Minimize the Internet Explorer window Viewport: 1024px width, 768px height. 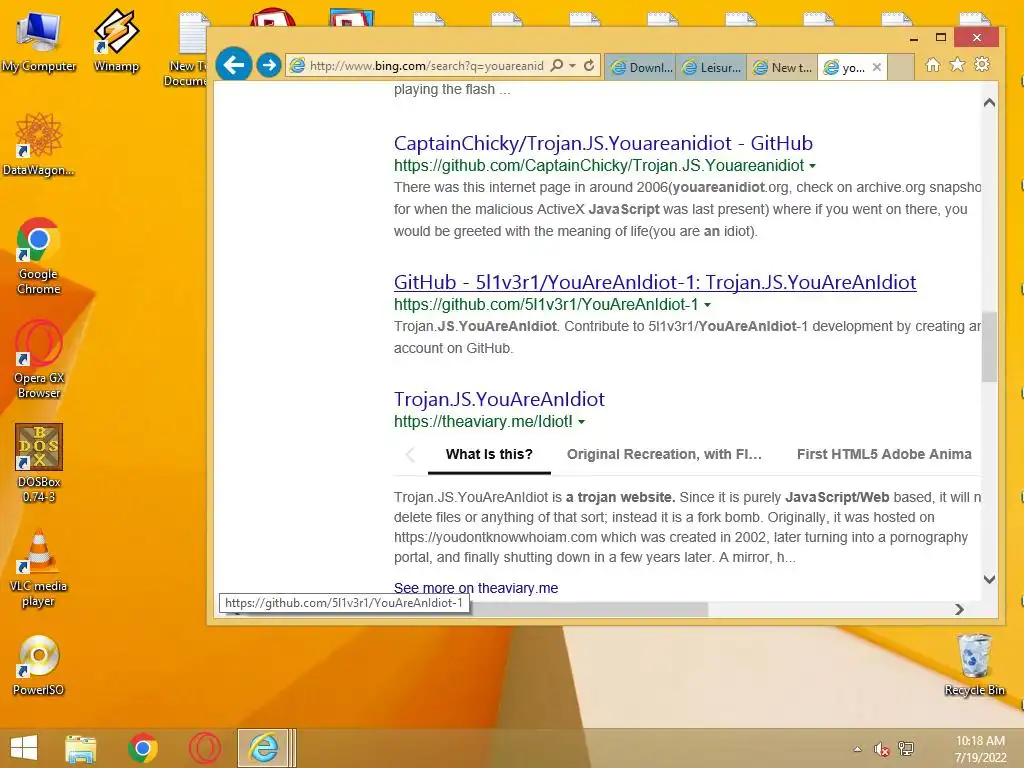click(x=914, y=38)
